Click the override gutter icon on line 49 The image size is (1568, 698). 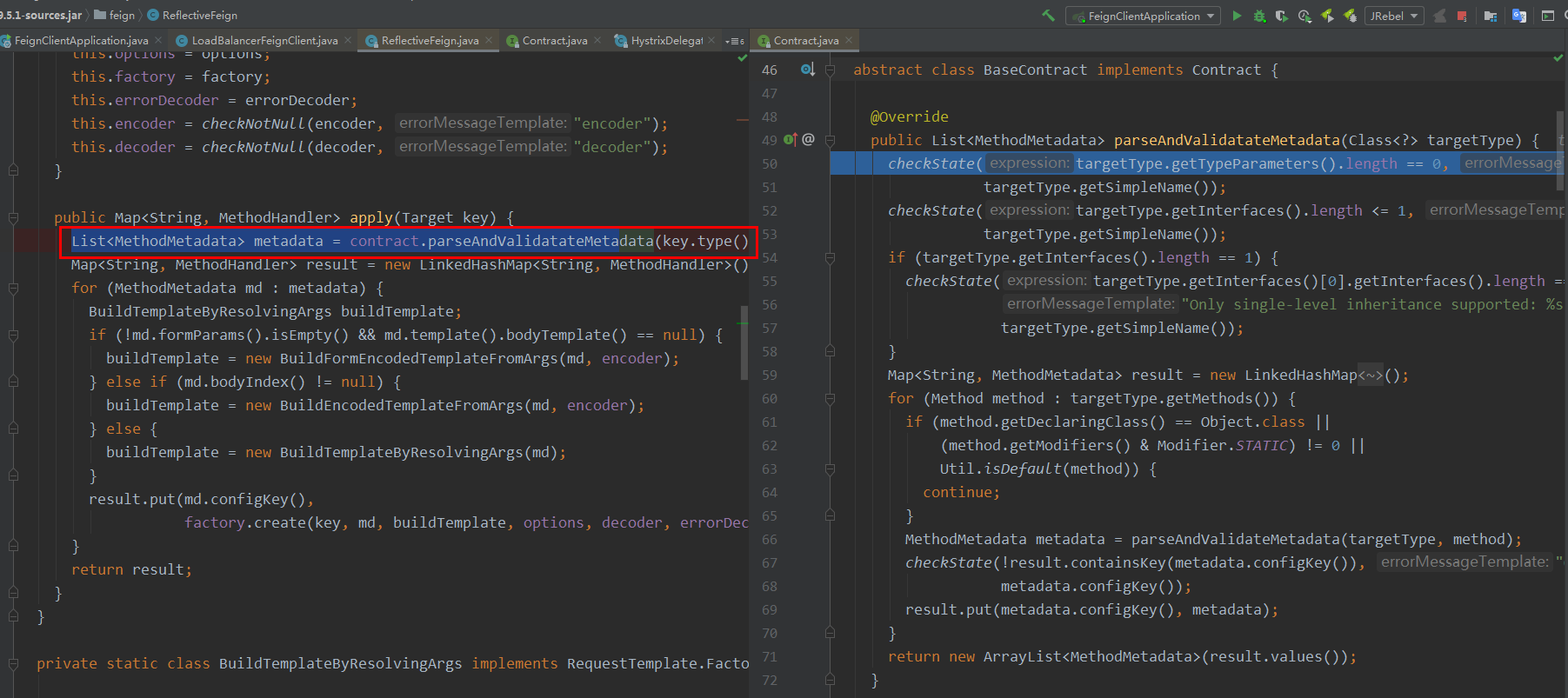(791, 139)
